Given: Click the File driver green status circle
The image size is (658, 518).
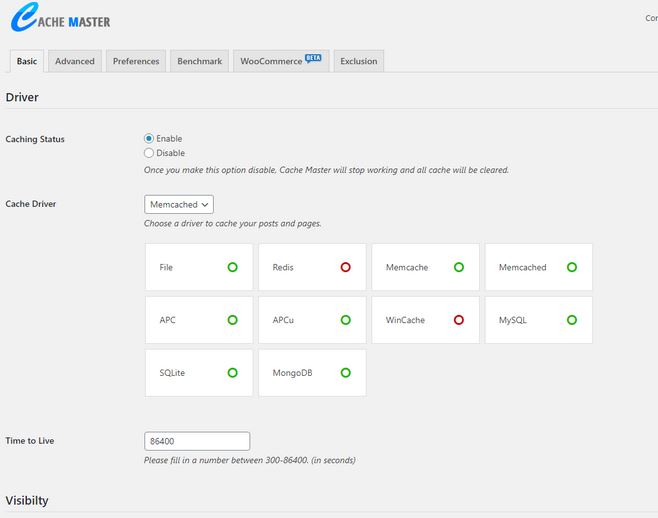Looking at the screenshot, I should pyautogui.click(x=232, y=267).
